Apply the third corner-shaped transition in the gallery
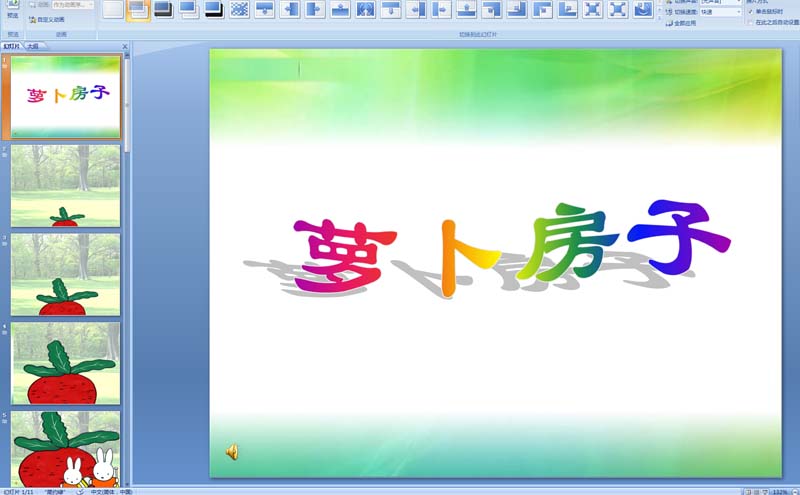 click(542, 9)
